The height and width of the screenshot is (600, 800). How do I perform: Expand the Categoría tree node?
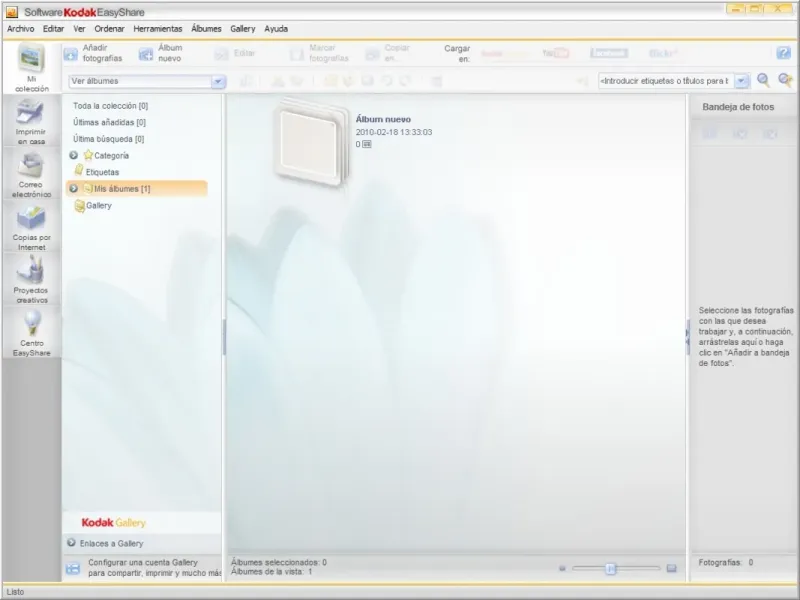[x=73, y=155]
